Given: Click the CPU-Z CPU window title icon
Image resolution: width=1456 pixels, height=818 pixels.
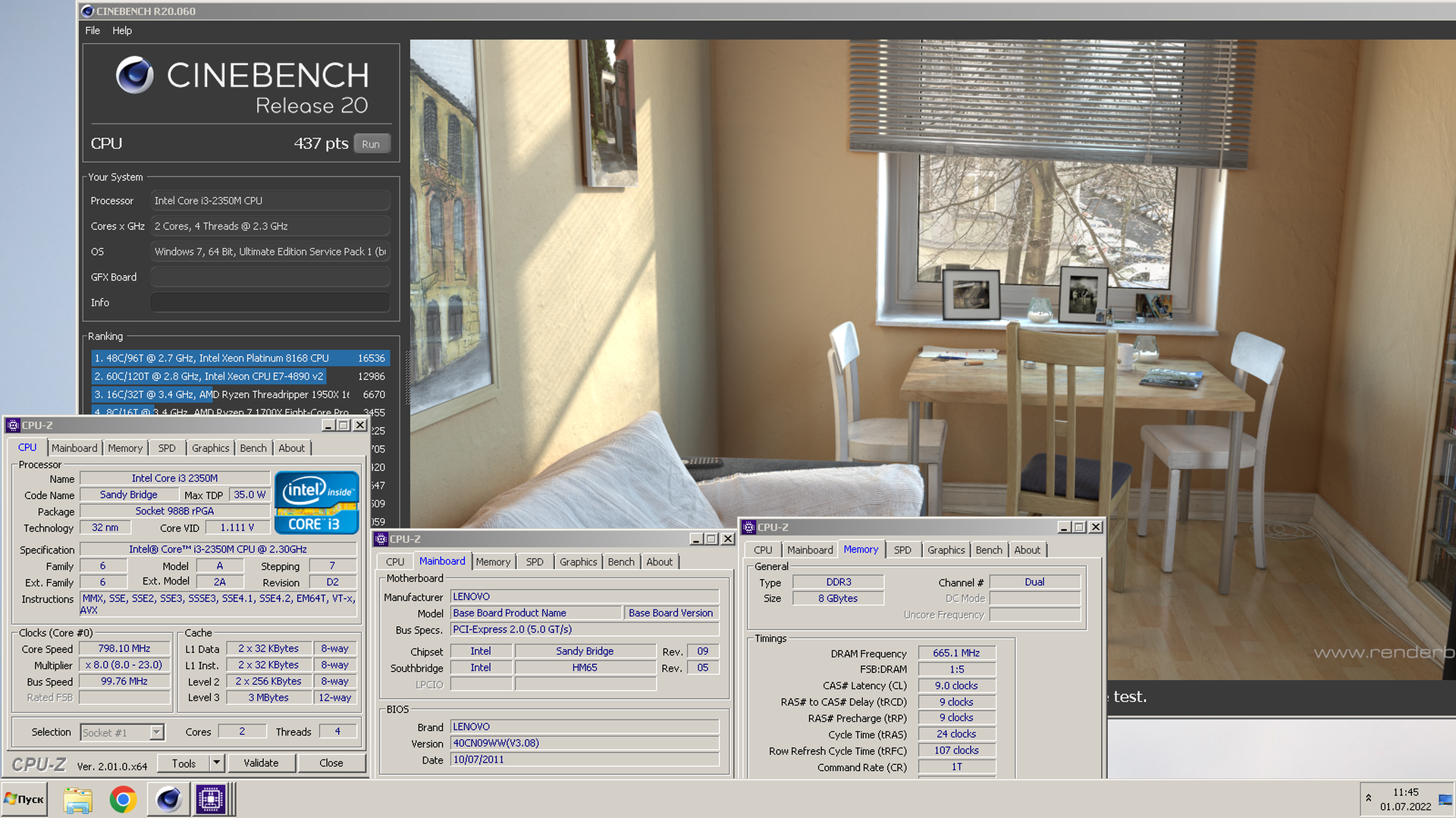Looking at the screenshot, I should pos(13,425).
